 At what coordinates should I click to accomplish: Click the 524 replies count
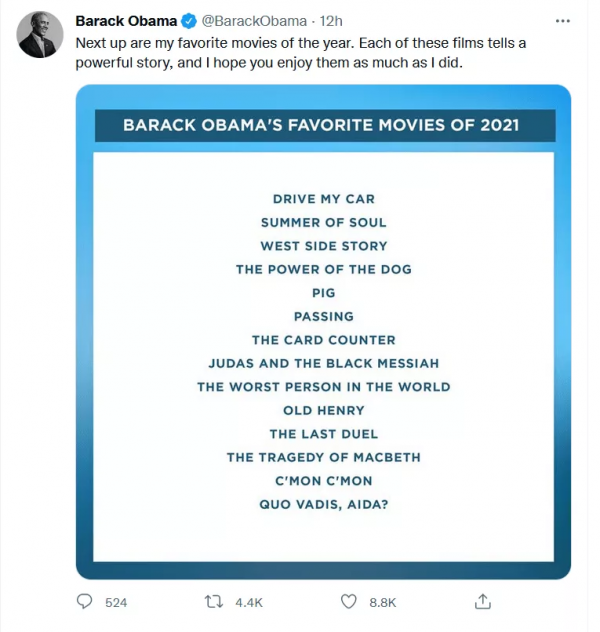116,602
